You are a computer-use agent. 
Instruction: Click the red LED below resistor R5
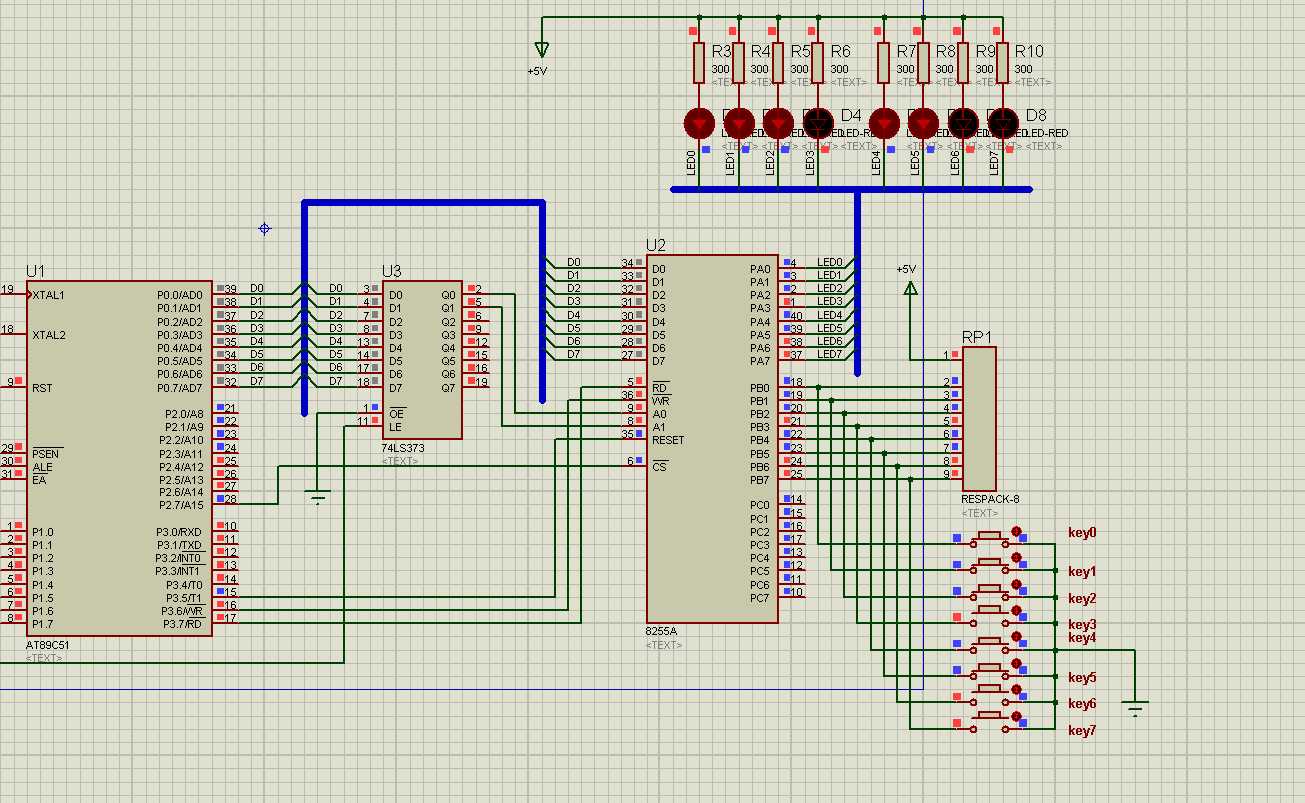coord(778,123)
